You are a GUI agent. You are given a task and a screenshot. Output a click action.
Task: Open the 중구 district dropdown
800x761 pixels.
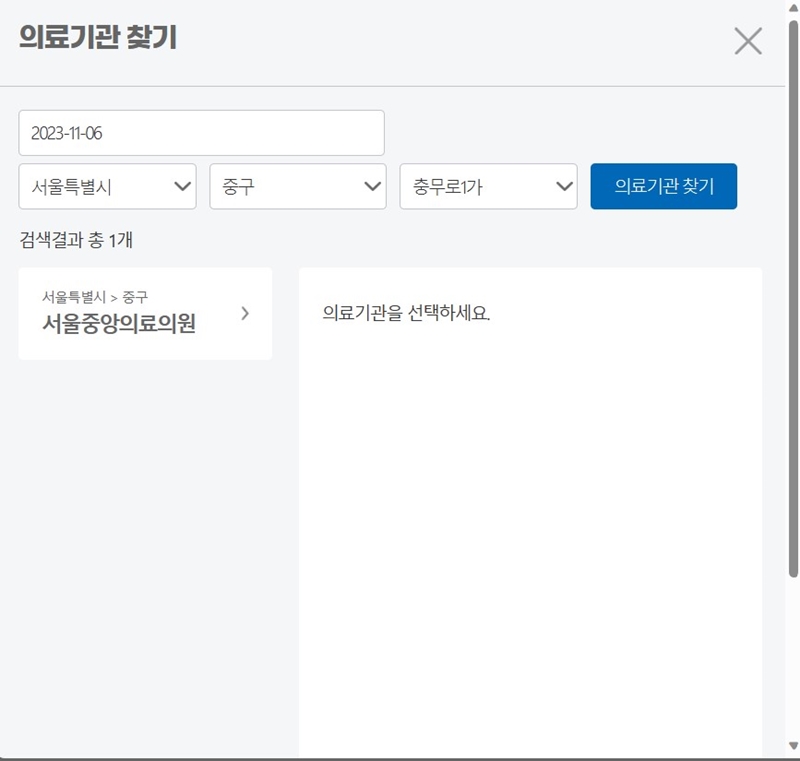(298, 186)
